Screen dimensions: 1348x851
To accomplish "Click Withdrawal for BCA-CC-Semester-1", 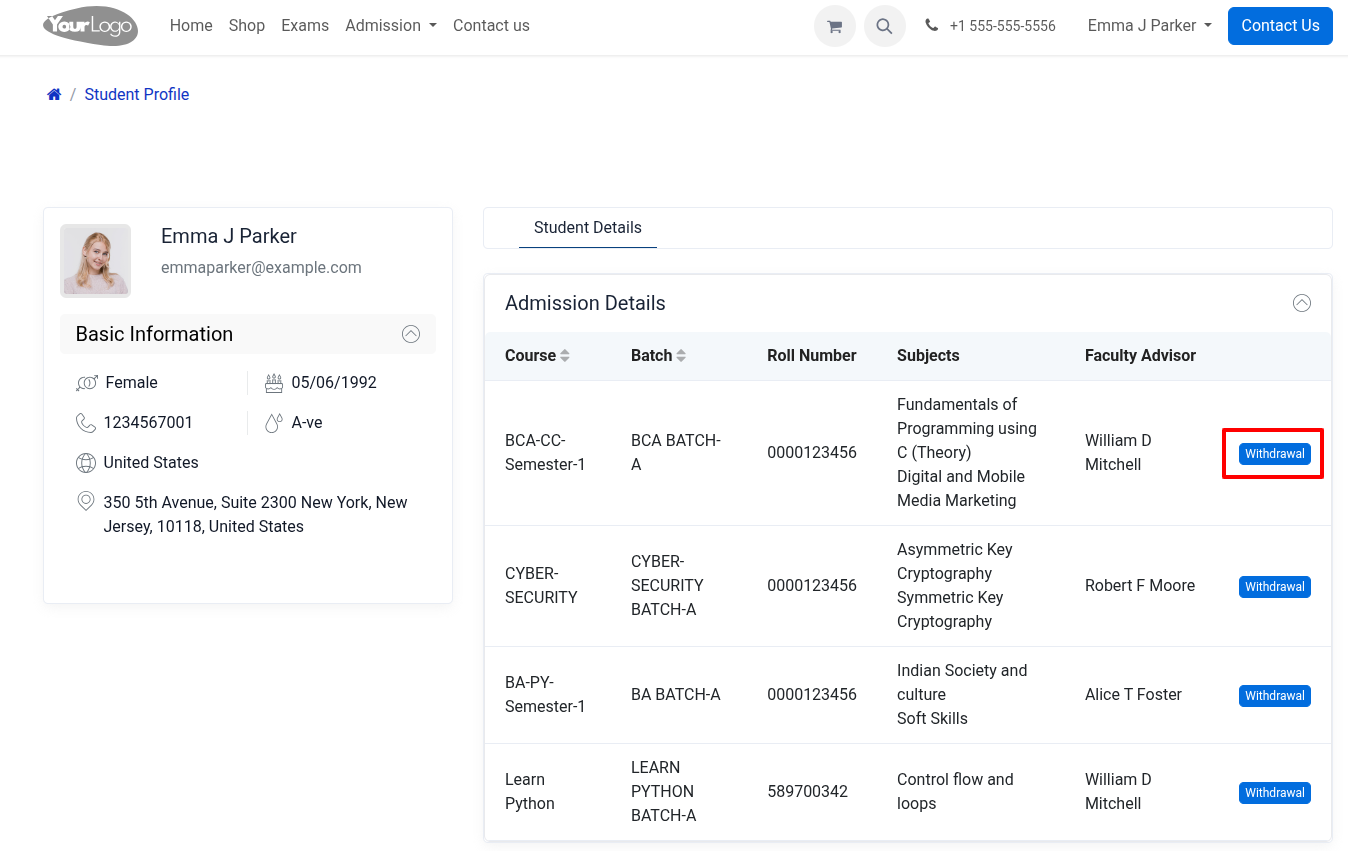I will 1275,454.
